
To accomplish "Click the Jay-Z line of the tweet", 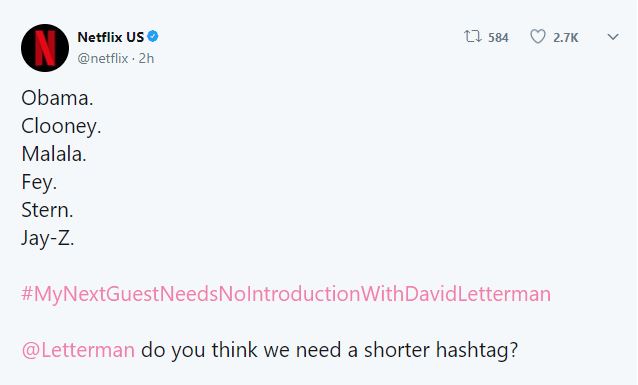I will [x=48, y=238].
